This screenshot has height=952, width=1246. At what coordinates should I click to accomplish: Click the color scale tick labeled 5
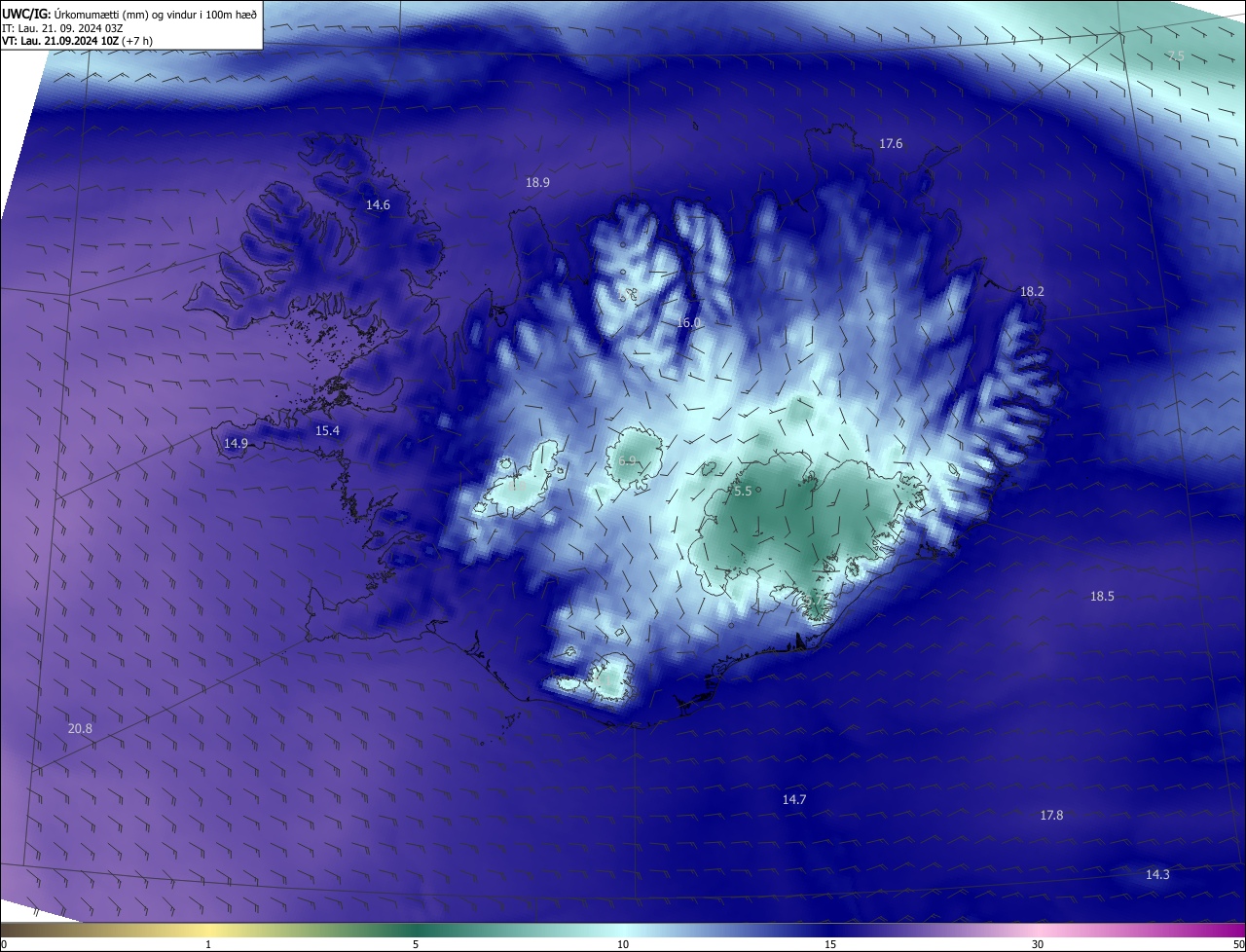coord(416,944)
